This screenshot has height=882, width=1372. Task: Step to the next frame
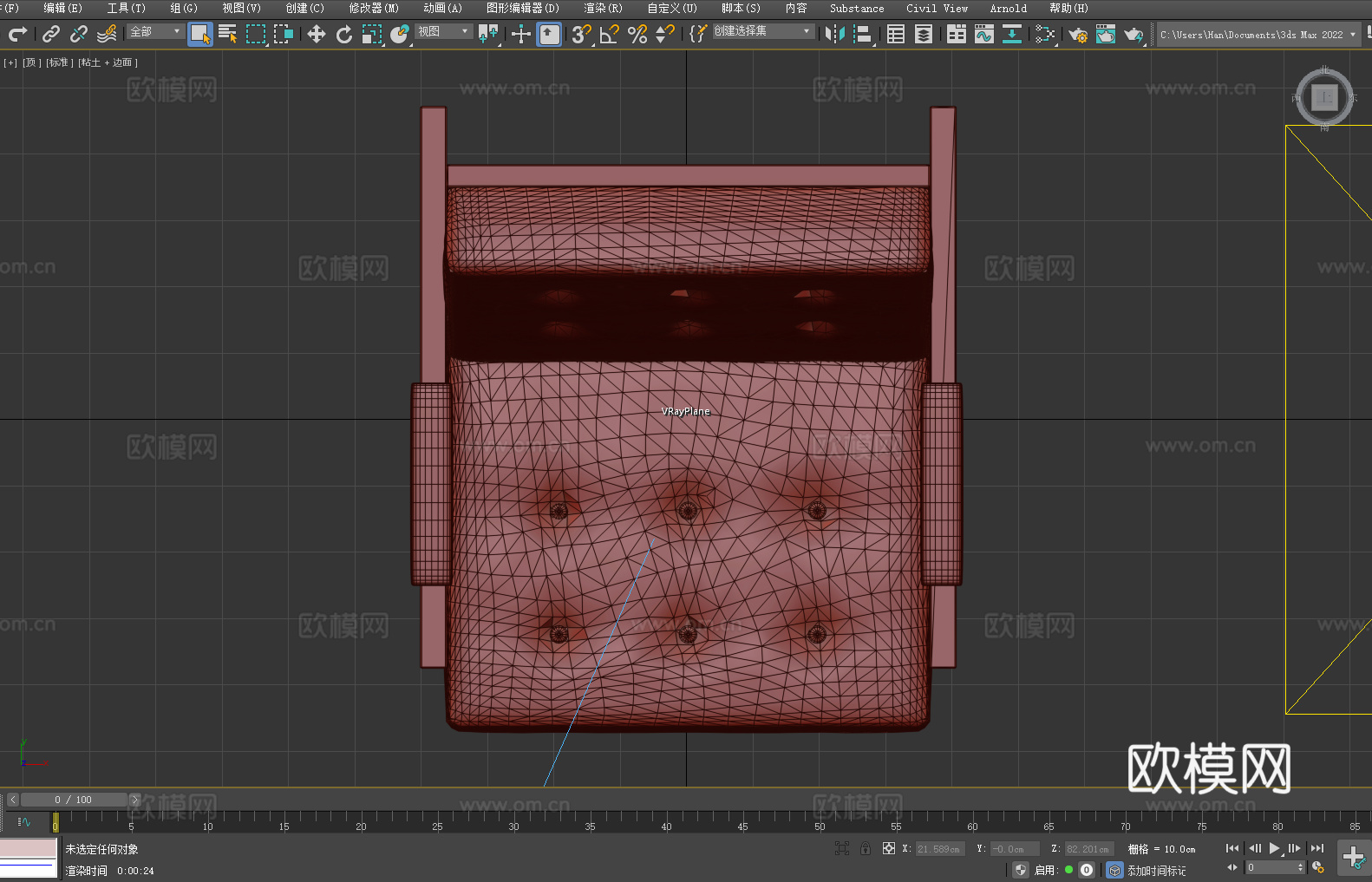pos(1295,848)
